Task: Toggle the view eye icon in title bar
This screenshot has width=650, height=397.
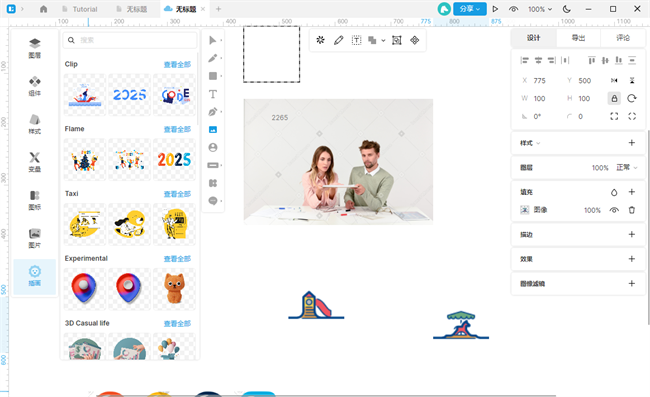Action: tap(513, 9)
